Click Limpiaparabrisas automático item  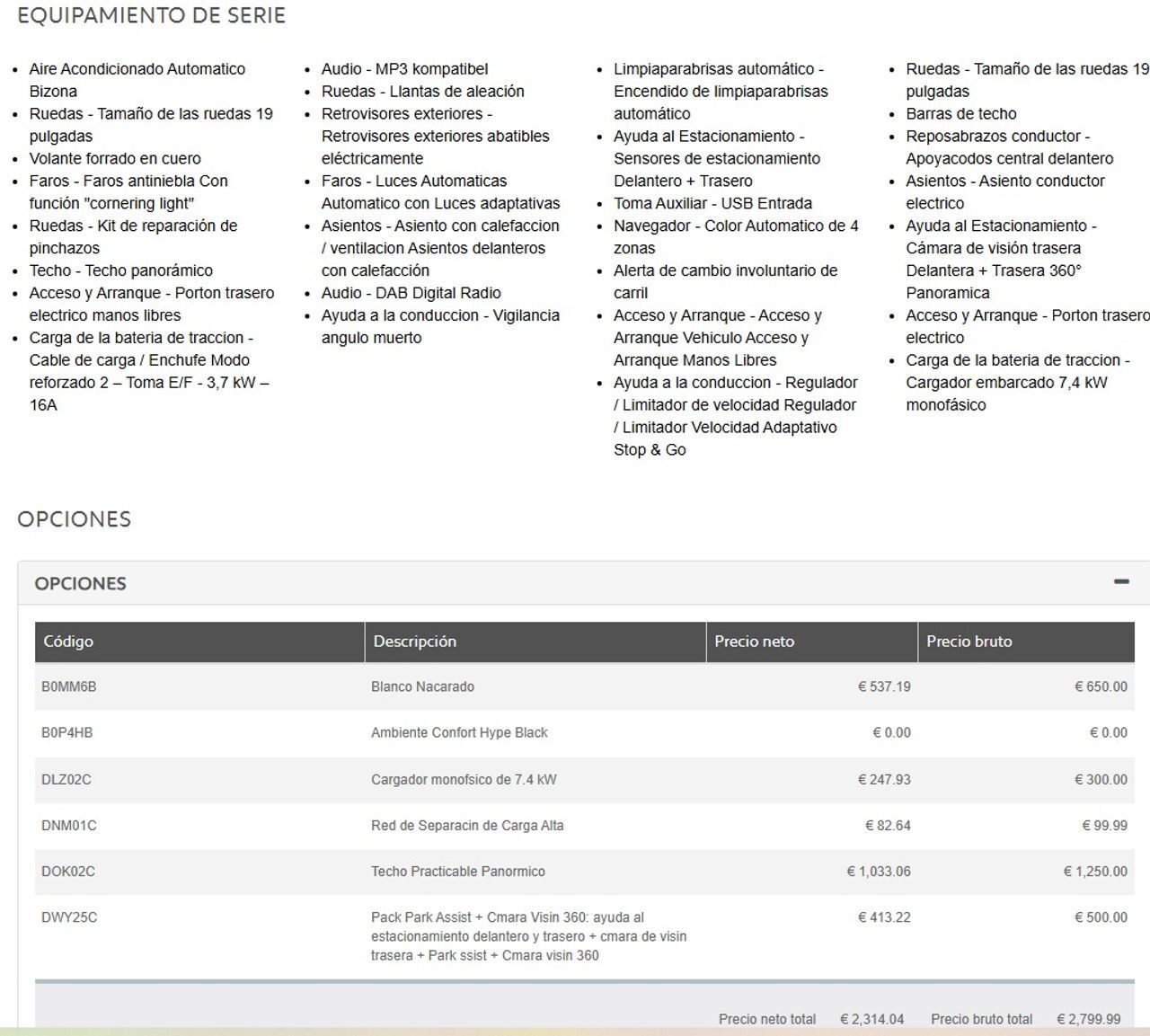[x=721, y=92]
